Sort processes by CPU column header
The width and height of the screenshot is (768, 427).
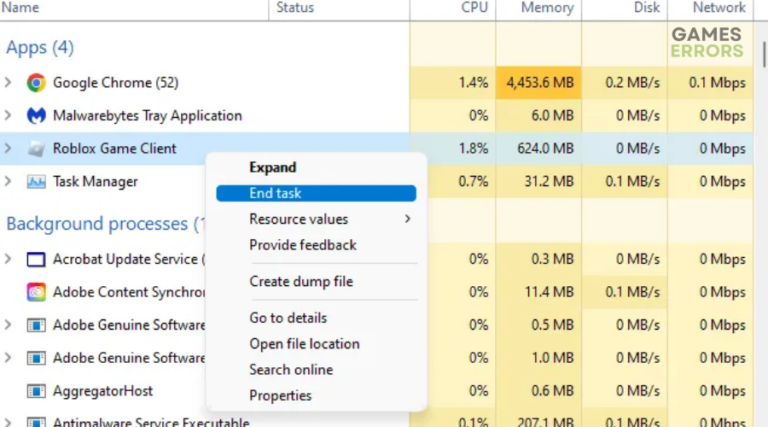click(x=474, y=8)
